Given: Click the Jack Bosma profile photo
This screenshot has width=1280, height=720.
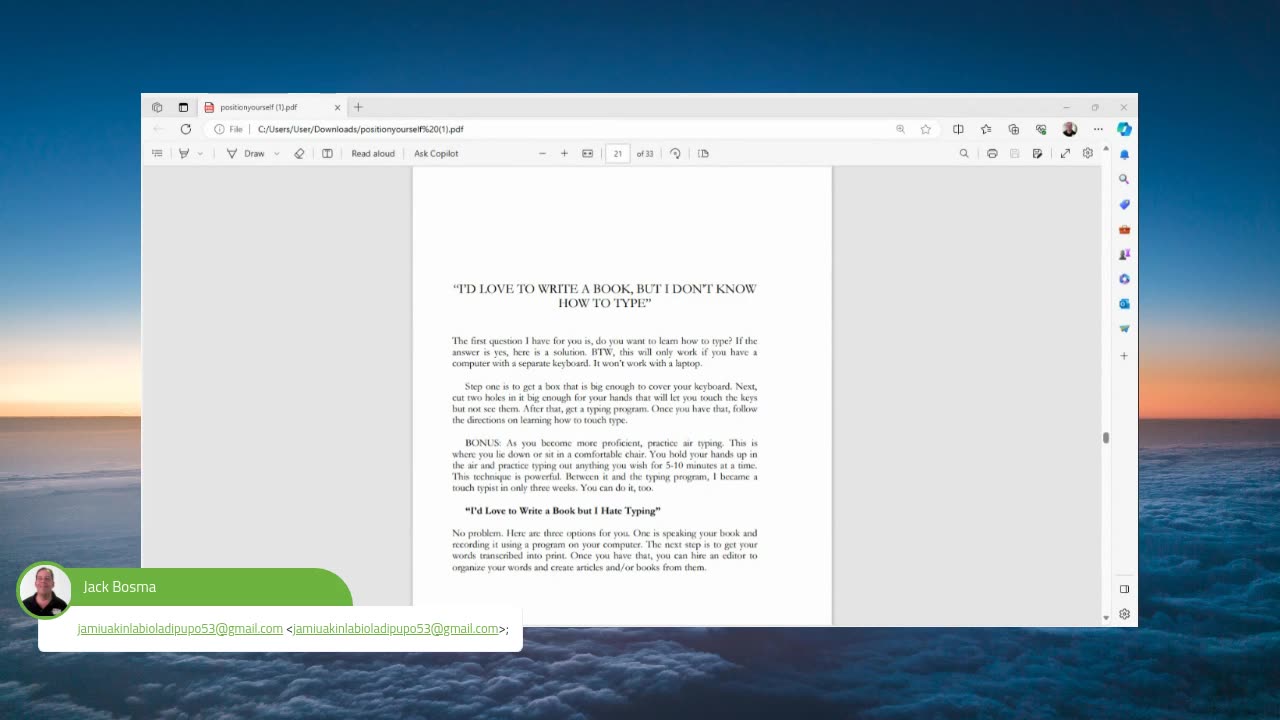Looking at the screenshot, I should 45,590.
